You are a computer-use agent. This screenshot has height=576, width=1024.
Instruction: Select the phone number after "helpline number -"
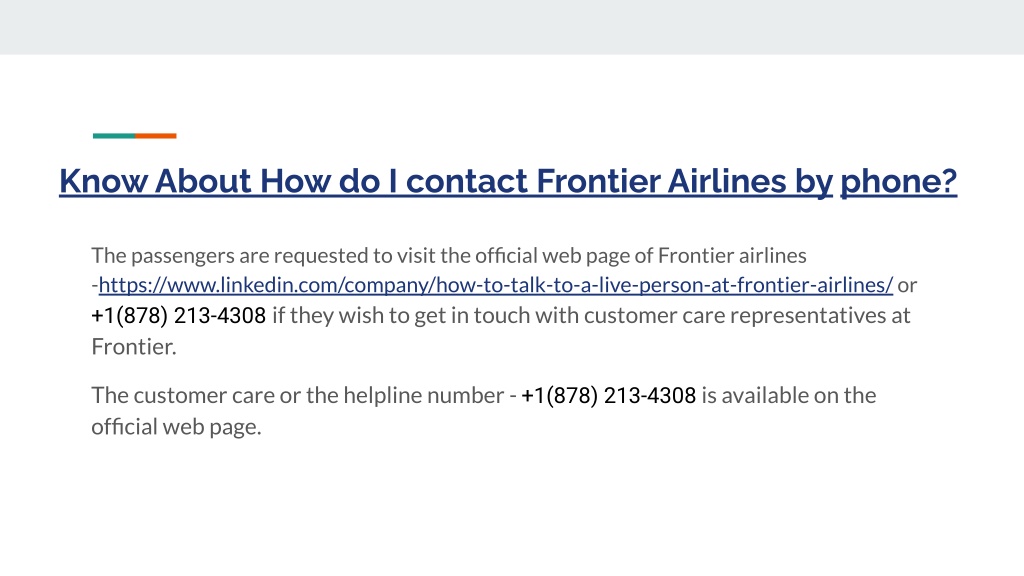point(609,395)
